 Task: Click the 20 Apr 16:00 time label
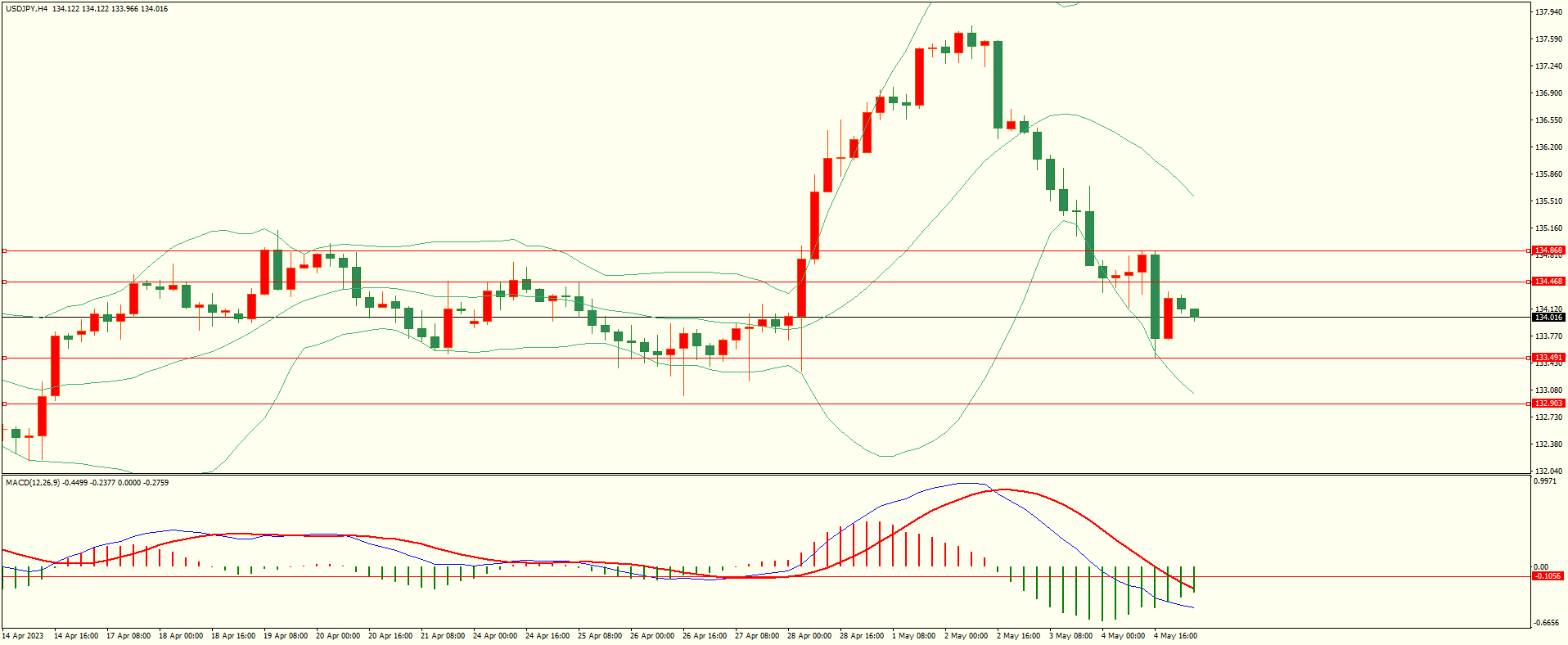pos(390,636)
